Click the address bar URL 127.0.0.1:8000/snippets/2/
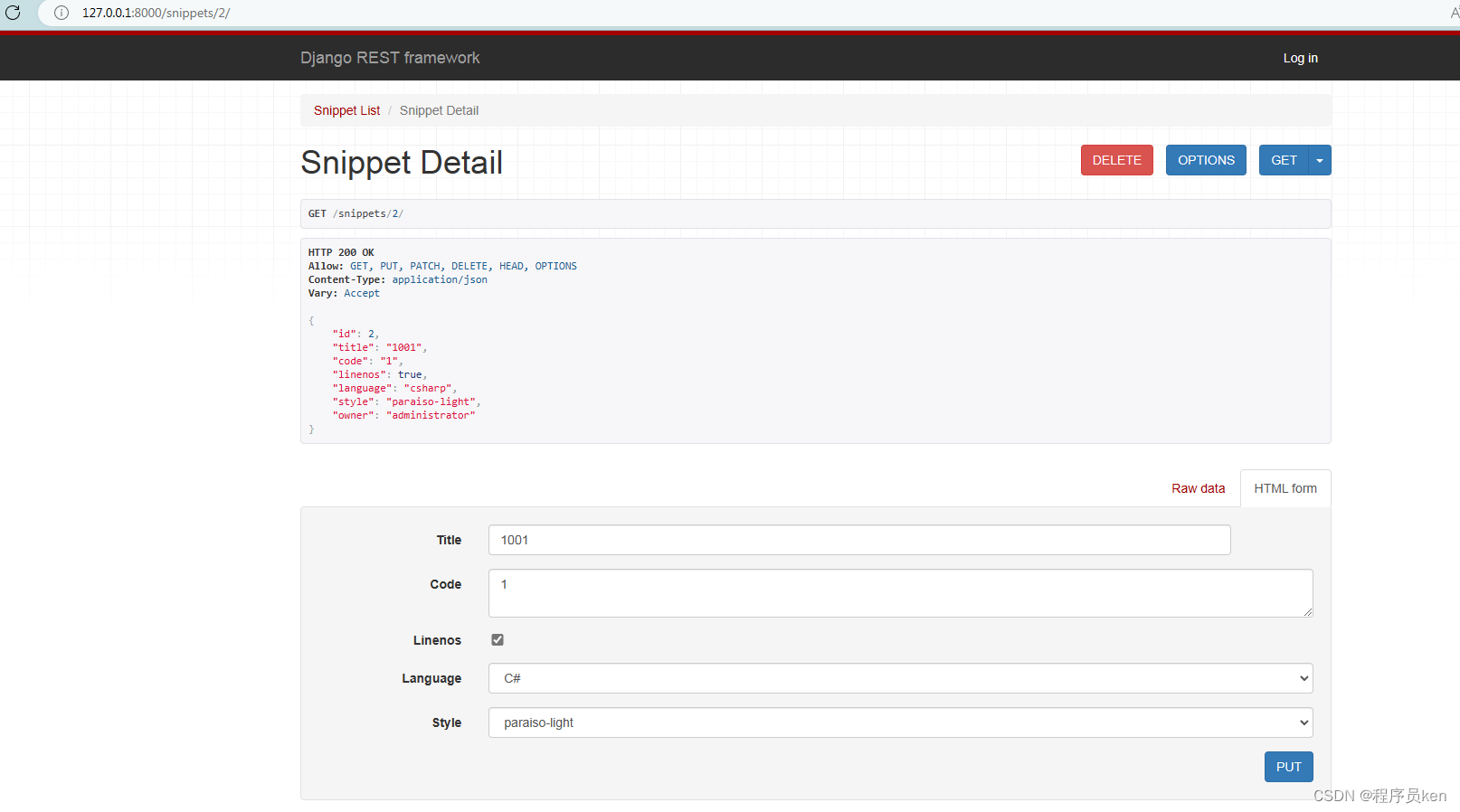The width and height of the screenshot is (1460, 812). pyautogui.click(x=156, y=13)
